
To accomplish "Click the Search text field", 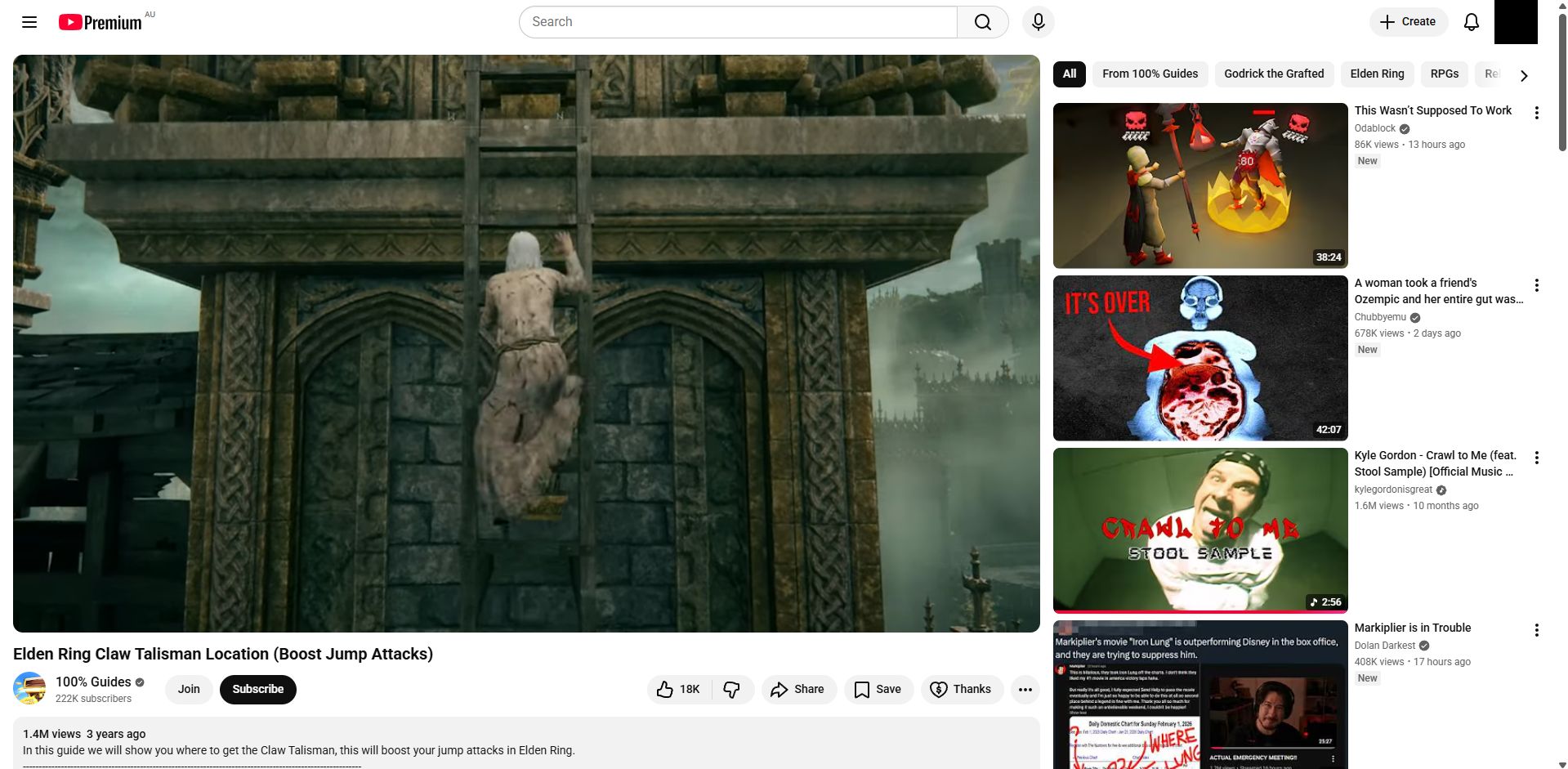I will [738, 22].
